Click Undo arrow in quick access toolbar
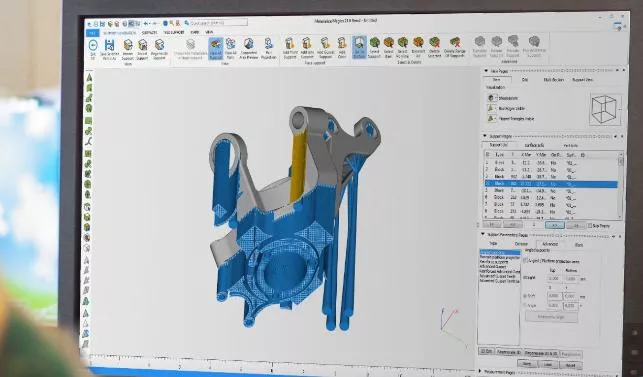643x377 pixels. coord(147,24)
